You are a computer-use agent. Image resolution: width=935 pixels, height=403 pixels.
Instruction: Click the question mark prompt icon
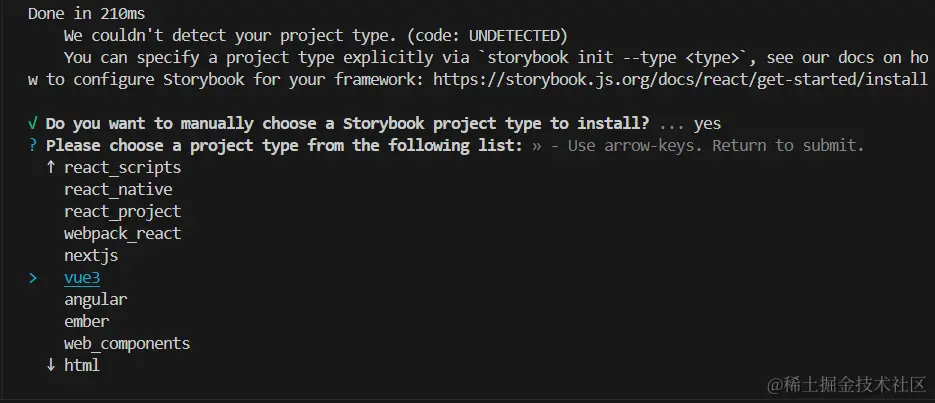click(x=33, y=146)
